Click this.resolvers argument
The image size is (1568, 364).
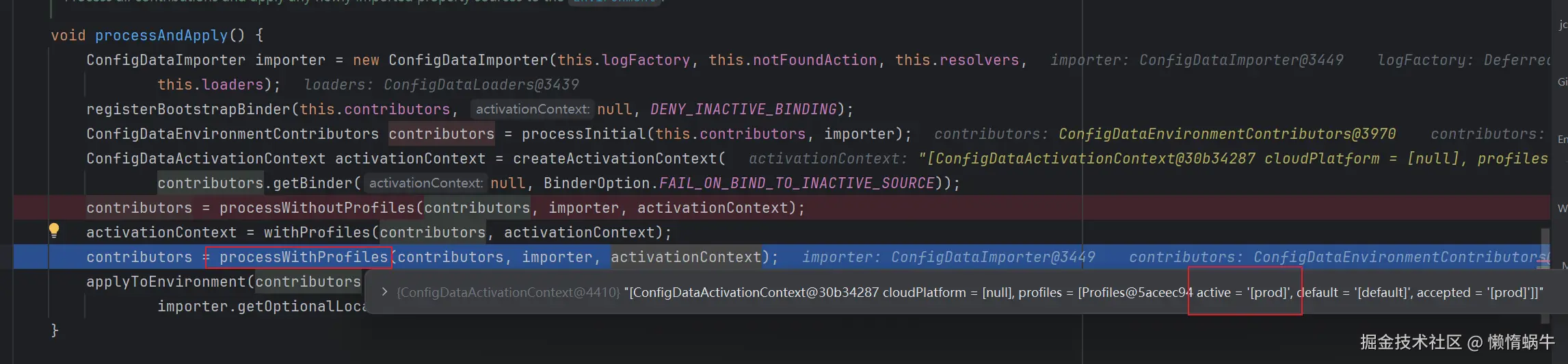pos(957,60)
